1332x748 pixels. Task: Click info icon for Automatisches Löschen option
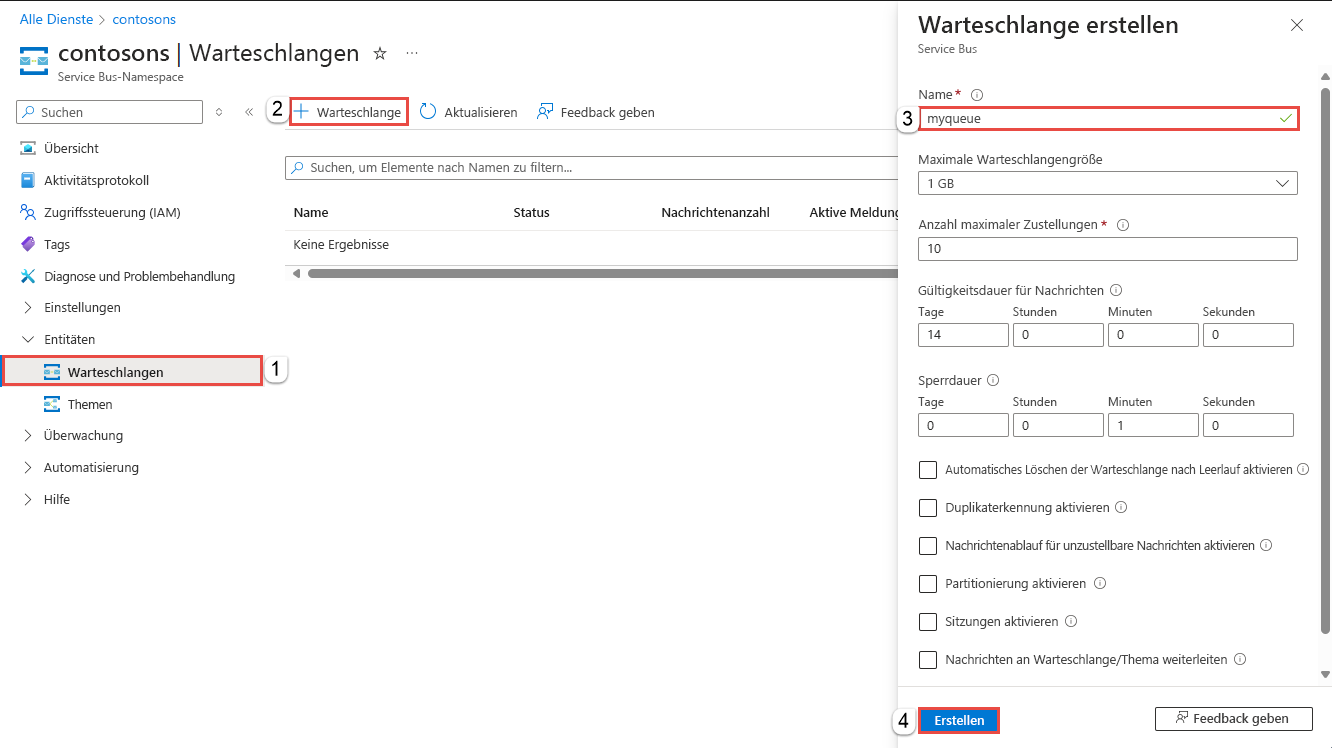[1303, 469]
